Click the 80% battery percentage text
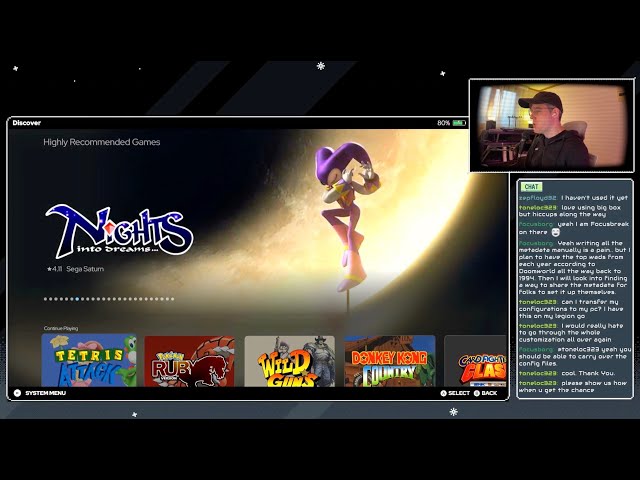 pos(444,123)
